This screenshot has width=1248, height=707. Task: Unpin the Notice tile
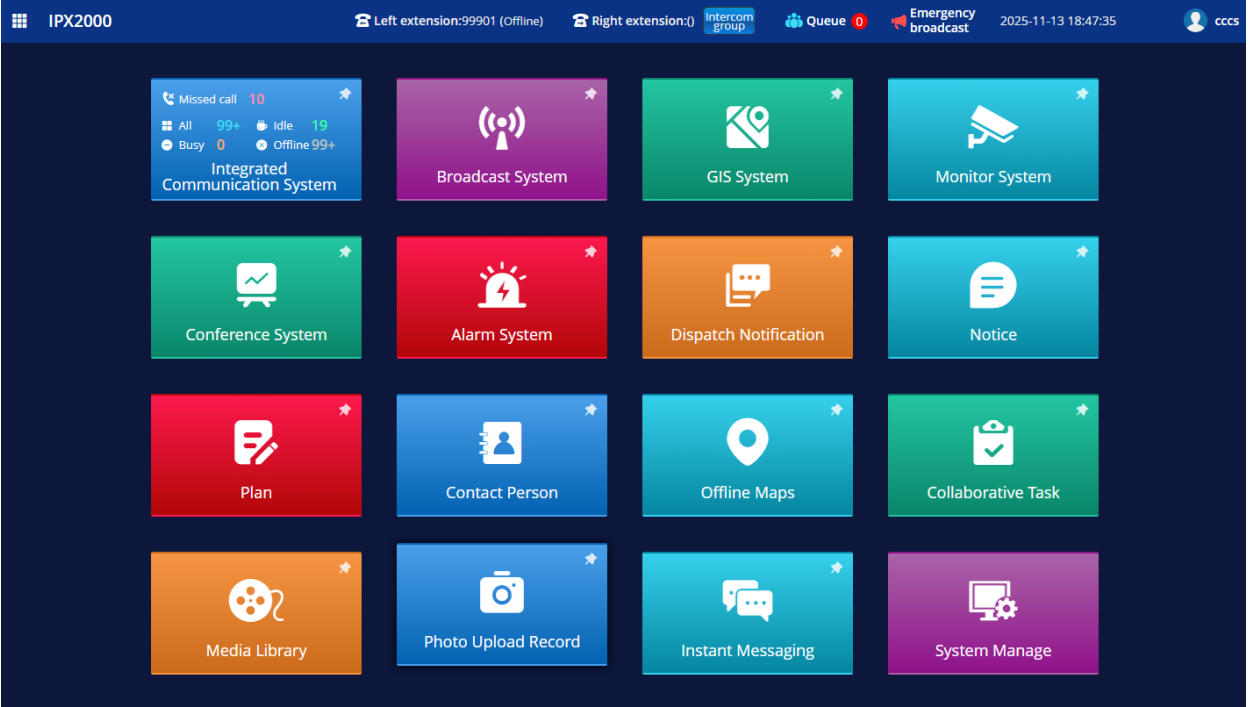pyautogui.click(x=1081, y=252)
